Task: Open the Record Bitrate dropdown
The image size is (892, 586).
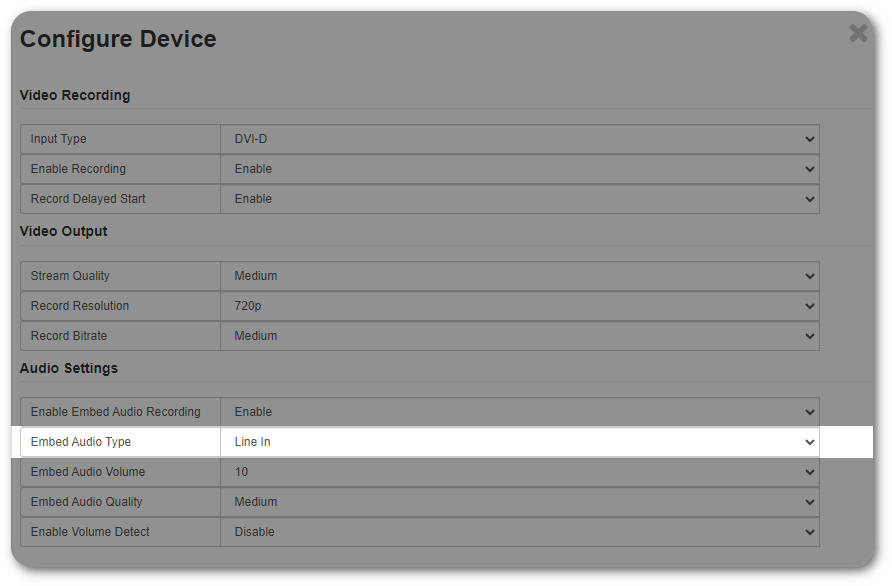Action: tap(520, 336)
